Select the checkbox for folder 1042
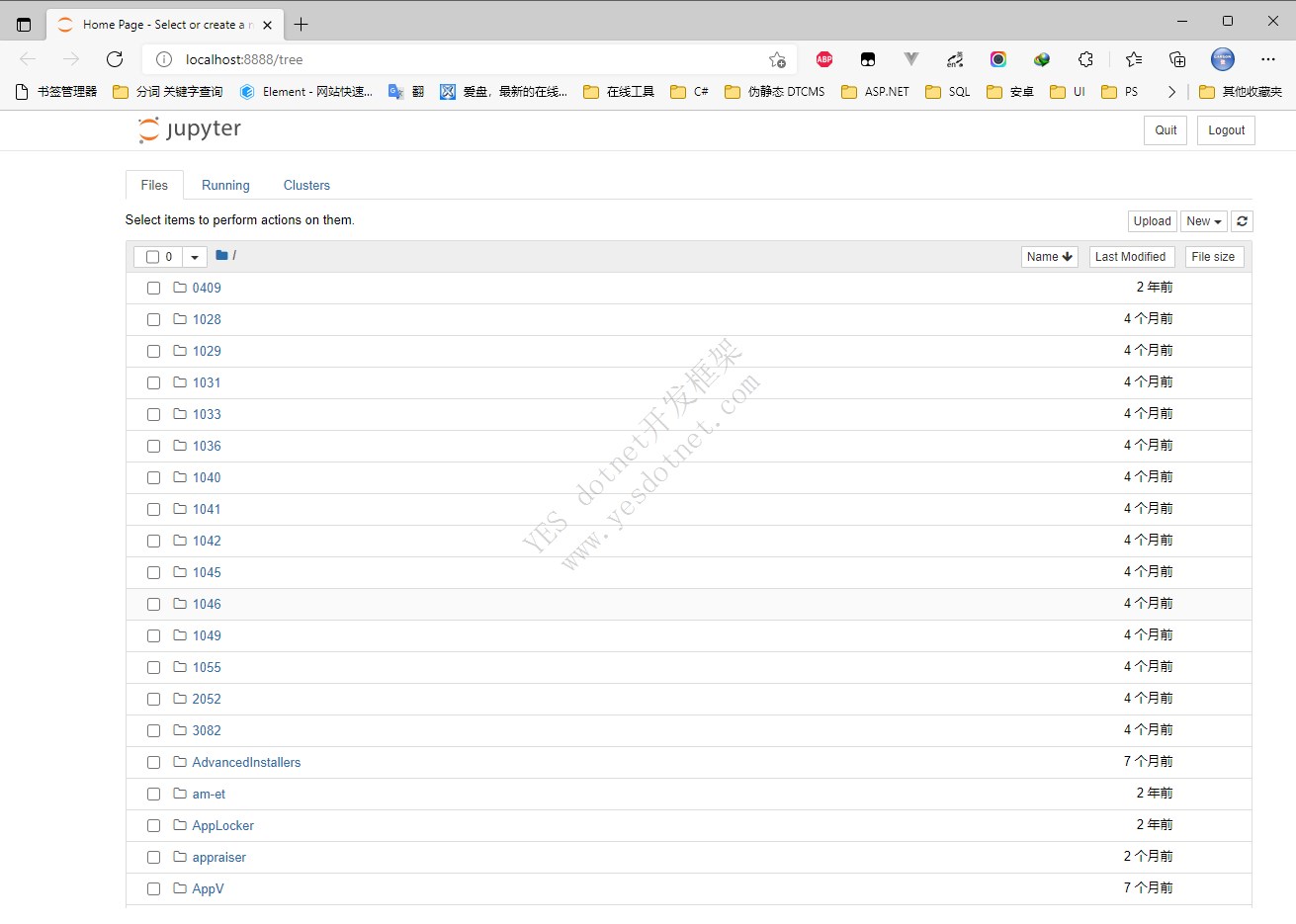This screenshot has height=924, width=1296. pos(153,542)
